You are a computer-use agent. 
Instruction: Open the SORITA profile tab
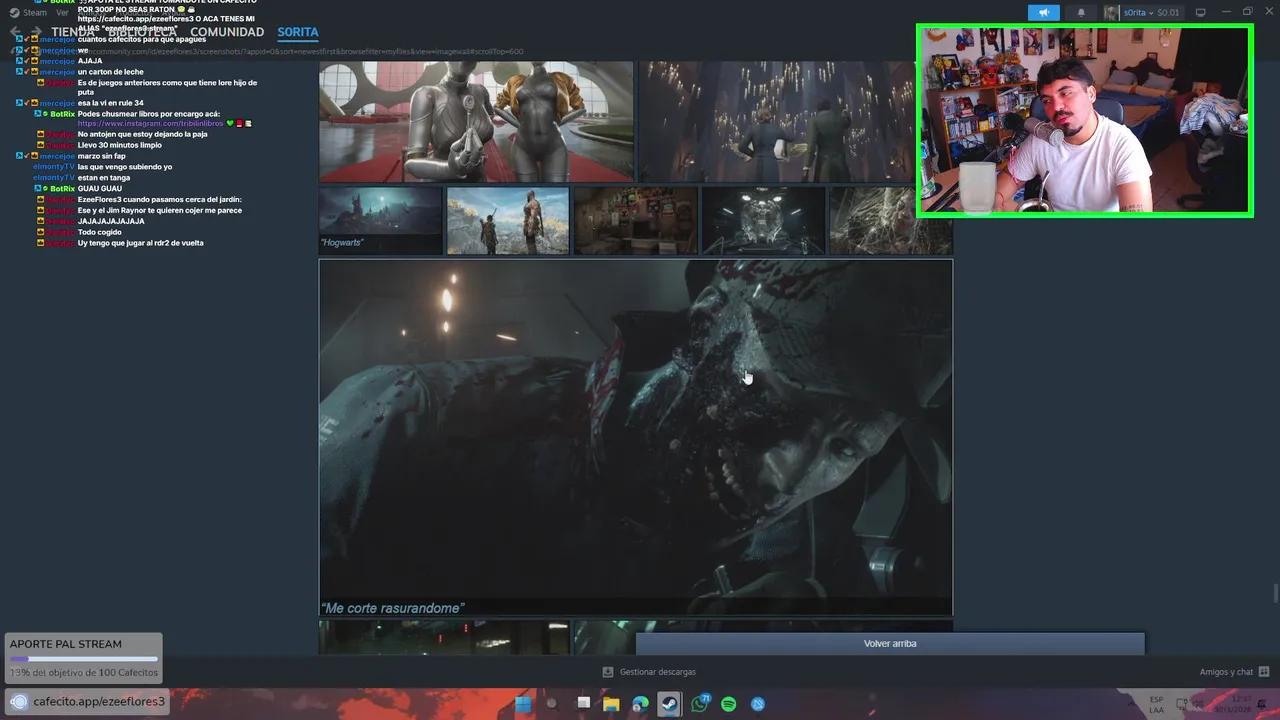click(x=298, y=32)
